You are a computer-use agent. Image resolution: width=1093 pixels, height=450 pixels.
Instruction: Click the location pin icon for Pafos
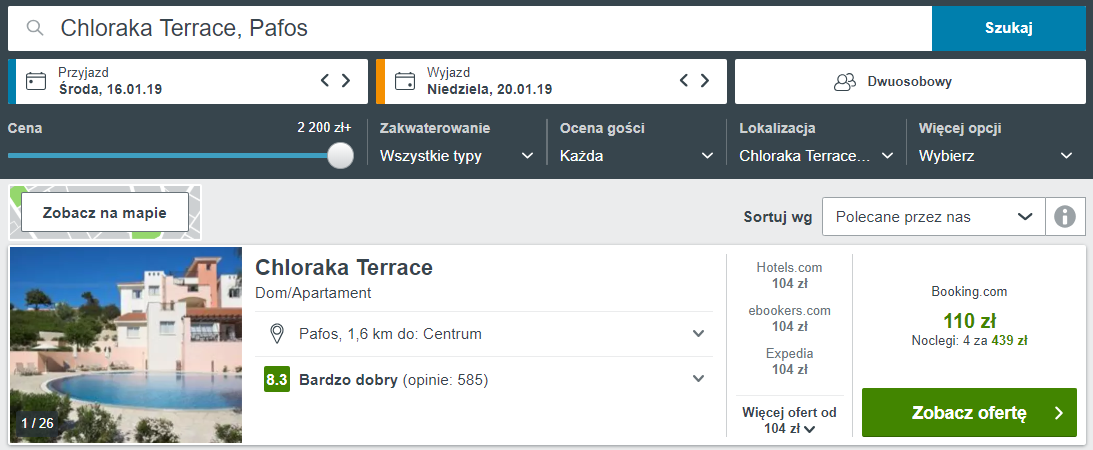277,334
